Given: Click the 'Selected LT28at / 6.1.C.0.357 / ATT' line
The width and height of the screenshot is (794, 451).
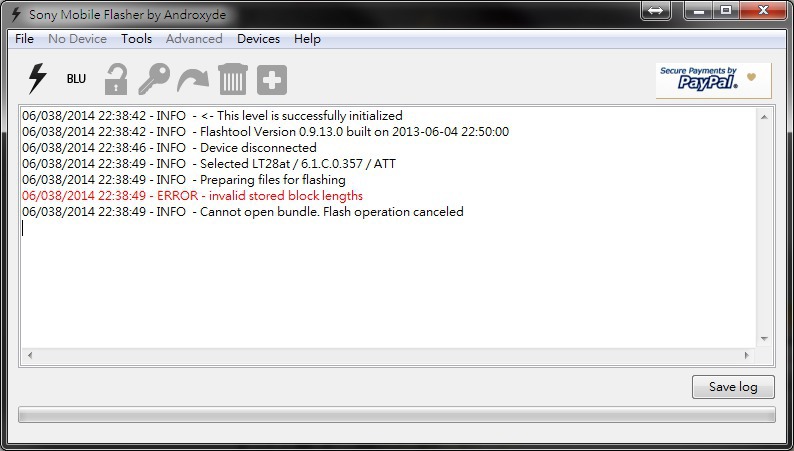Looking at the screenshot, I should 209,163.
